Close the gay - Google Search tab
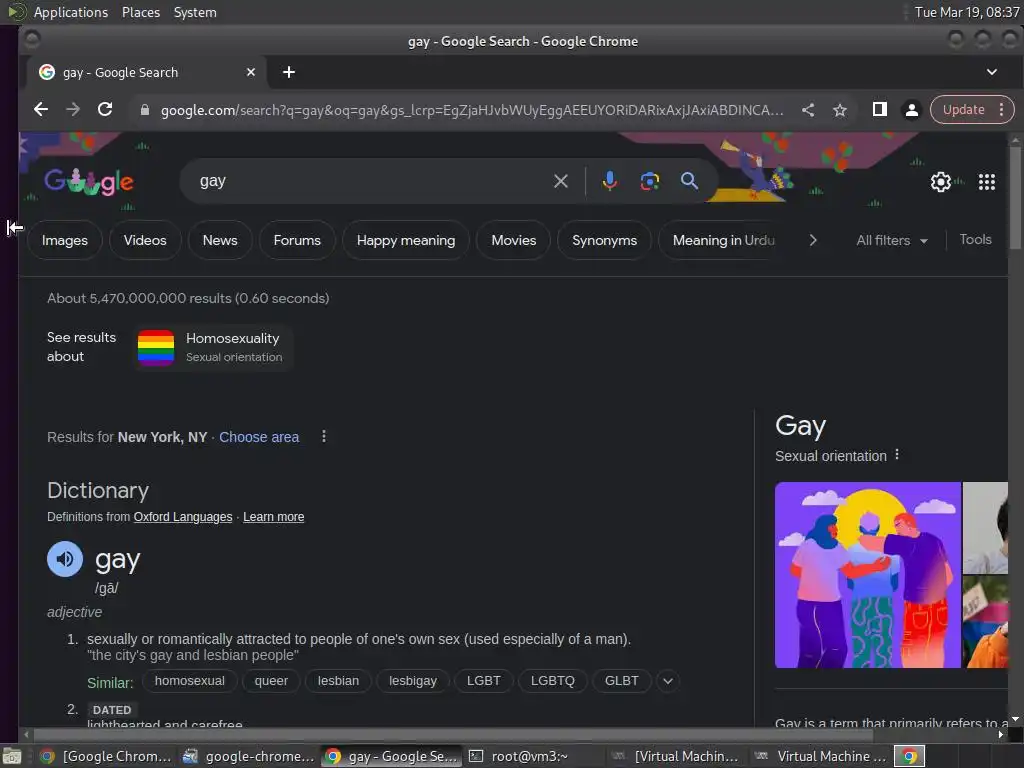The width and height of the screenshot is (1024, 768). click(251, 72)
